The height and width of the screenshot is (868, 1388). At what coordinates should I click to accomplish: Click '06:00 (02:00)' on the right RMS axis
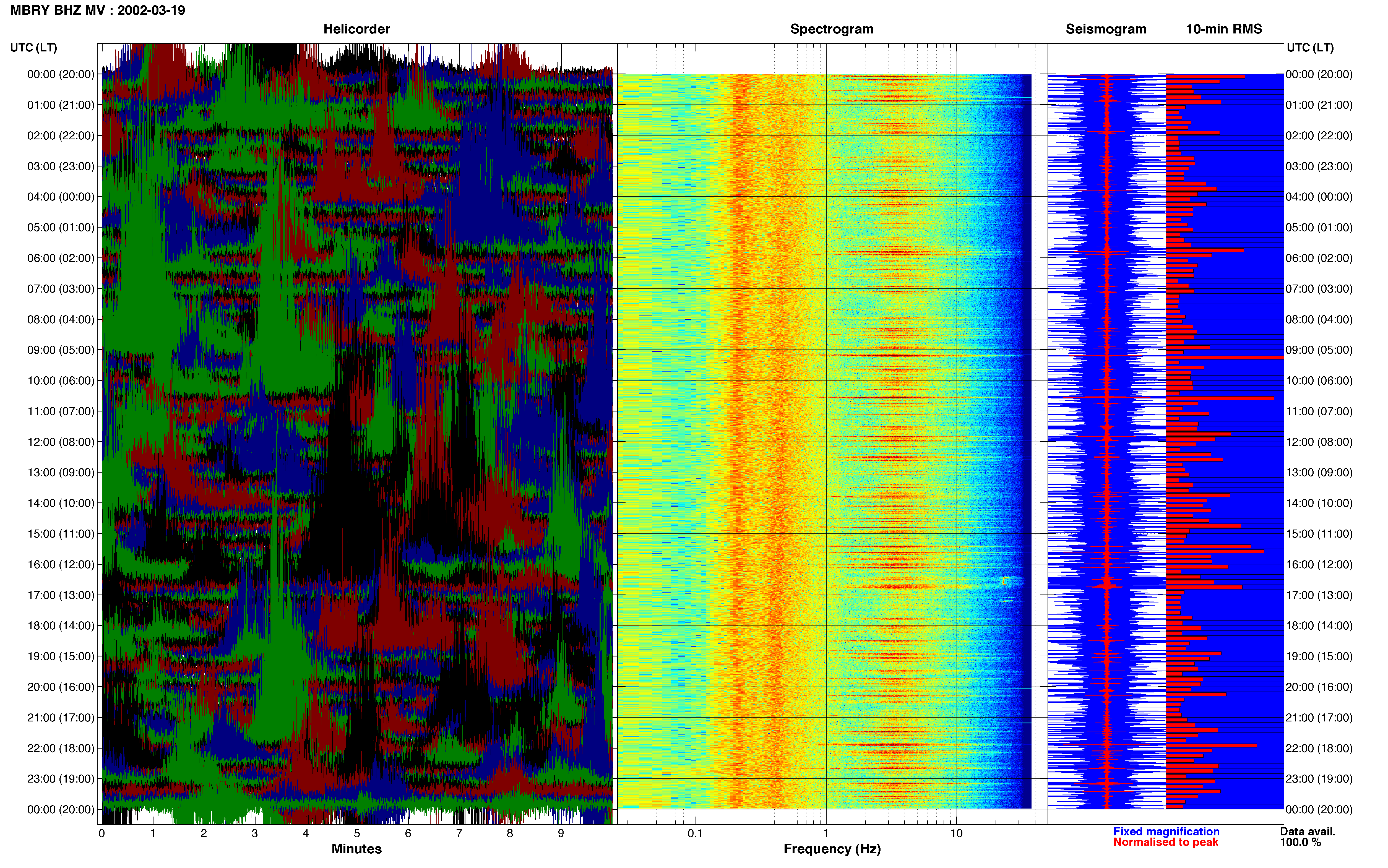point(1319,258)
